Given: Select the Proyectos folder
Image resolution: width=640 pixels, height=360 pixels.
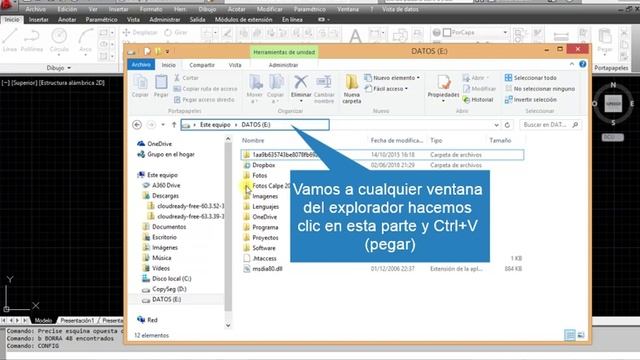Looking at the screenshot, I should point(260,238).
